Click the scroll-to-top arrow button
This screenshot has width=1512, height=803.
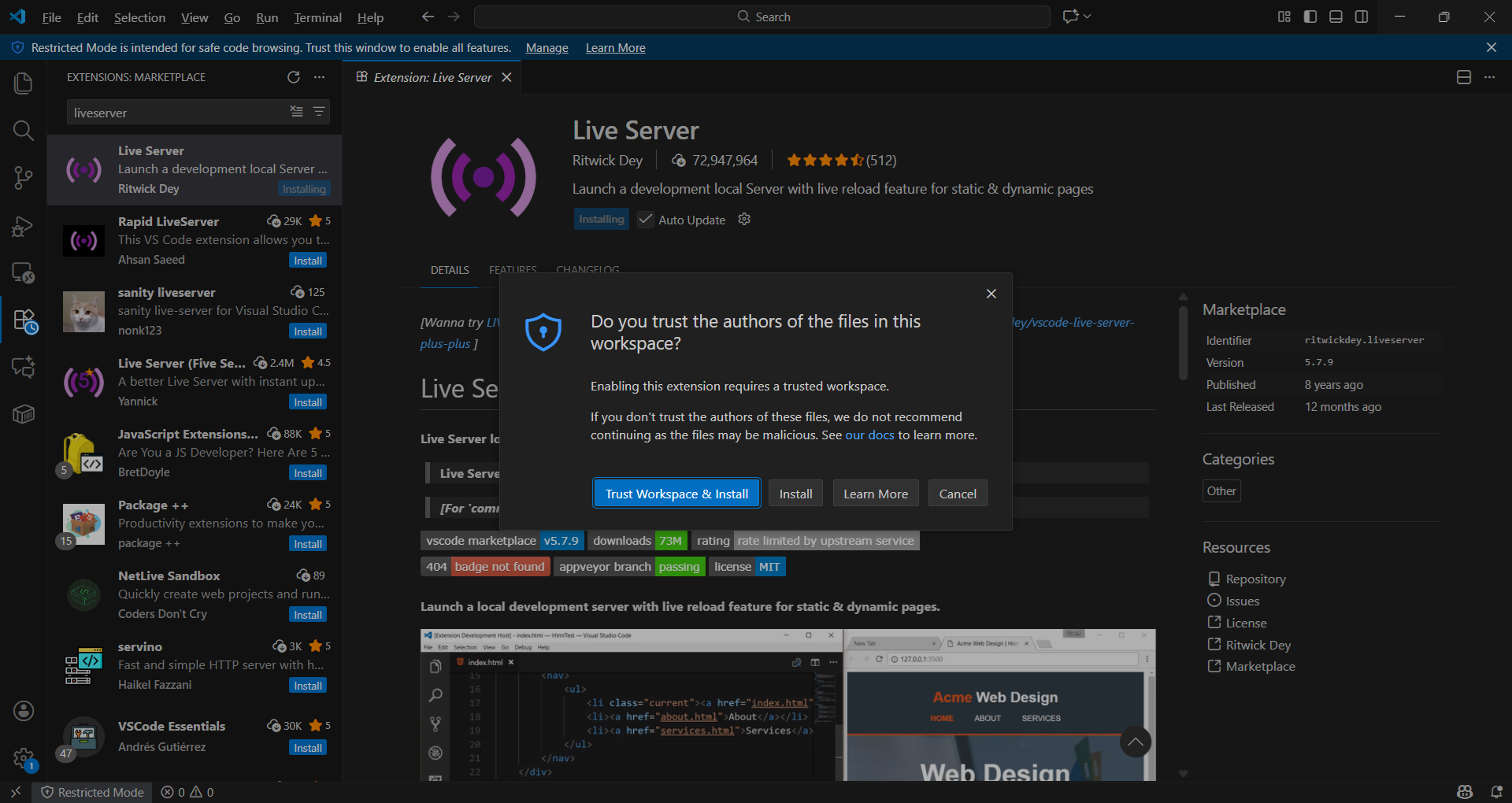coord(1135,742)
